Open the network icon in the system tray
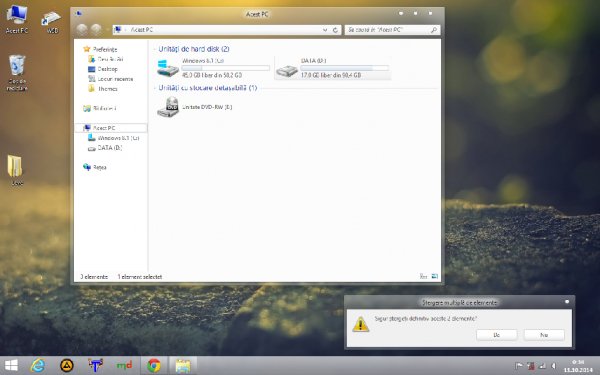Viewport: 600px width, 375px height. (542, 366)
